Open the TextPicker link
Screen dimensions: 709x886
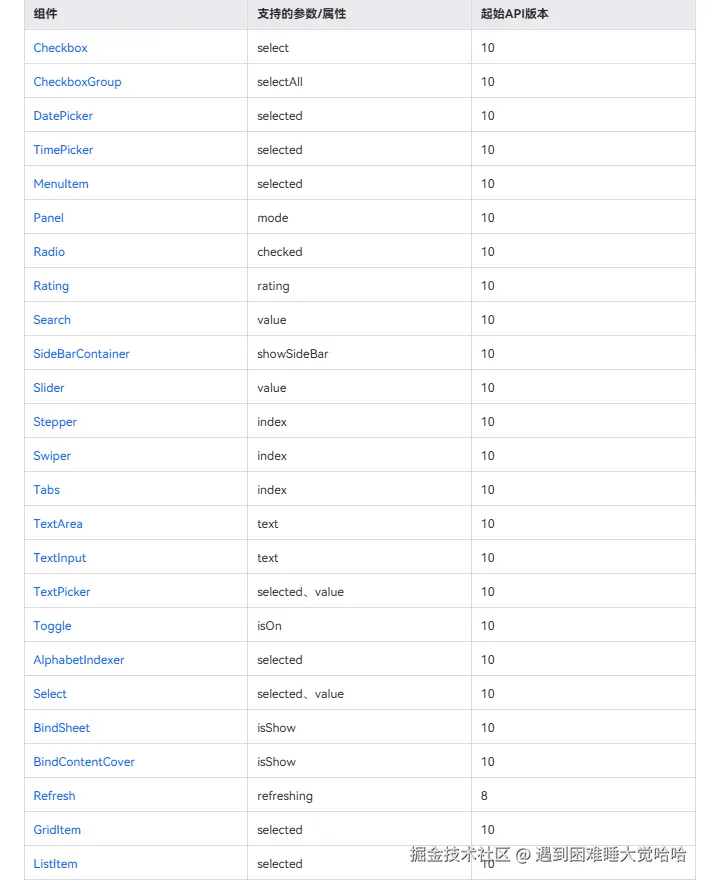tap(62, 592)
